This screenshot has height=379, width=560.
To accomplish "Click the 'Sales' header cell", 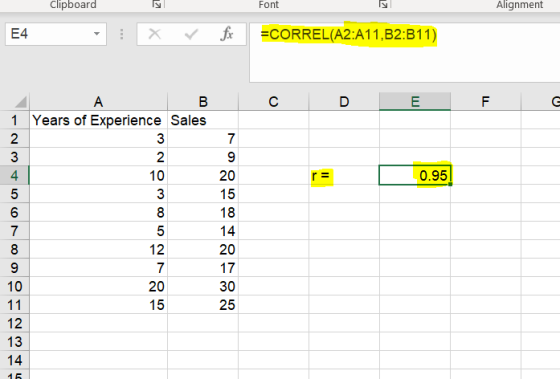I will pyautogui.click(x=203, y=120).
